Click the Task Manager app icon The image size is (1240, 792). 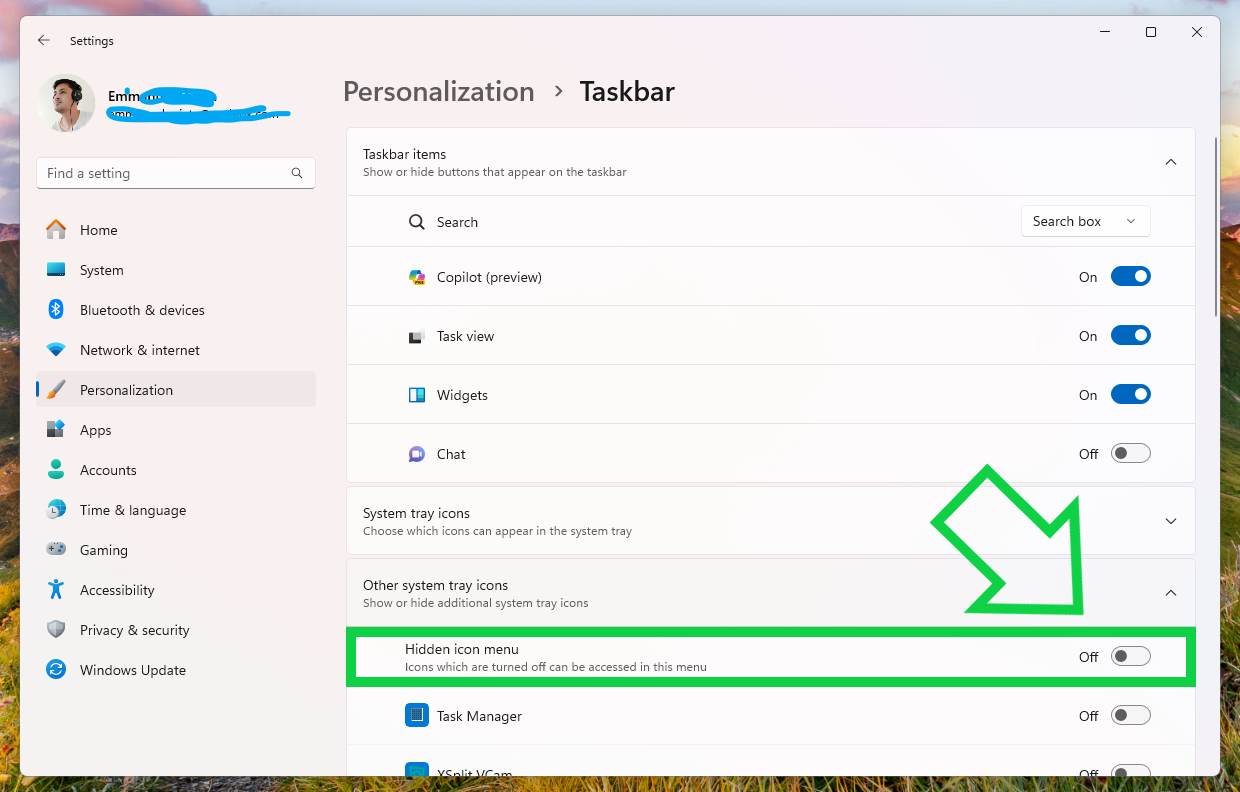click(416, 716)
